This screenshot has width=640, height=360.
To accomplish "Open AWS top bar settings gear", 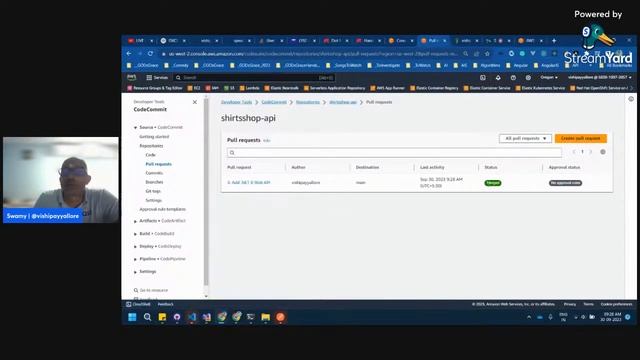I will coord(528,77).
